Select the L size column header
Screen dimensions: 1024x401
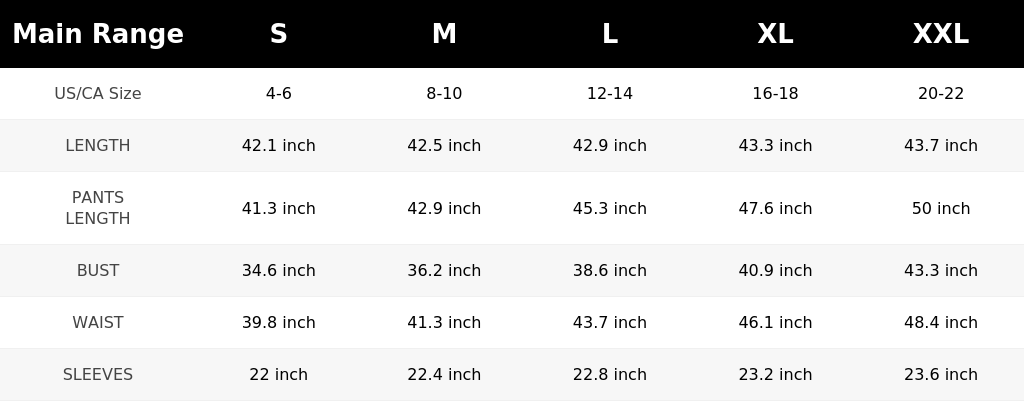(610, 34)
